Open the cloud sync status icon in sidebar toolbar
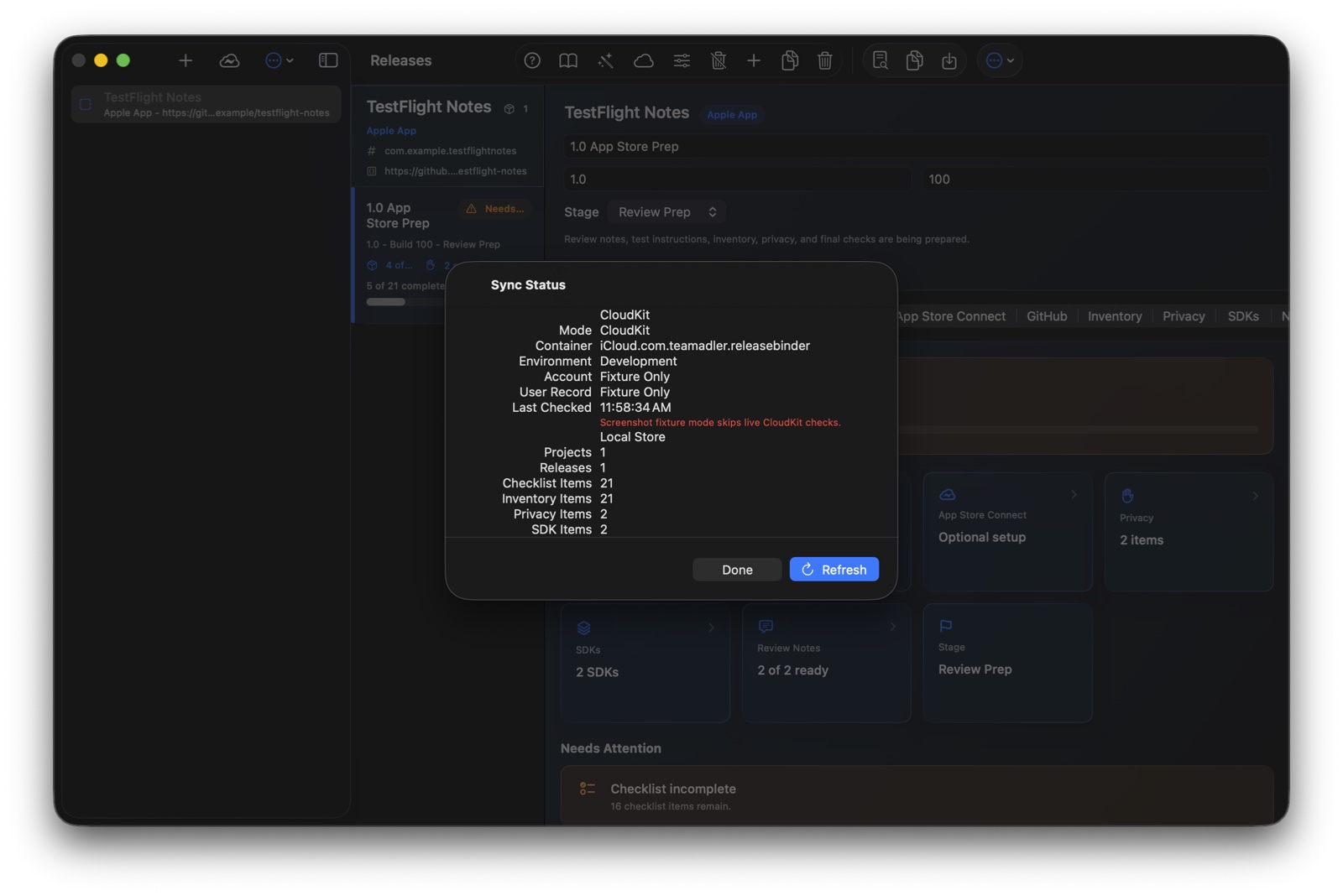Screen dimensions: 1343x896 (x=229, y=60)
